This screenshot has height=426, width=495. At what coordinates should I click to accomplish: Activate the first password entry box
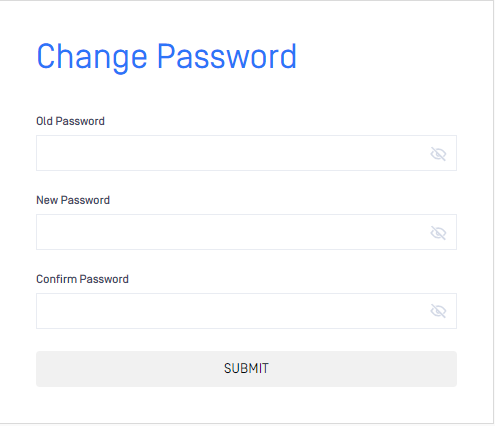[246, 153]
